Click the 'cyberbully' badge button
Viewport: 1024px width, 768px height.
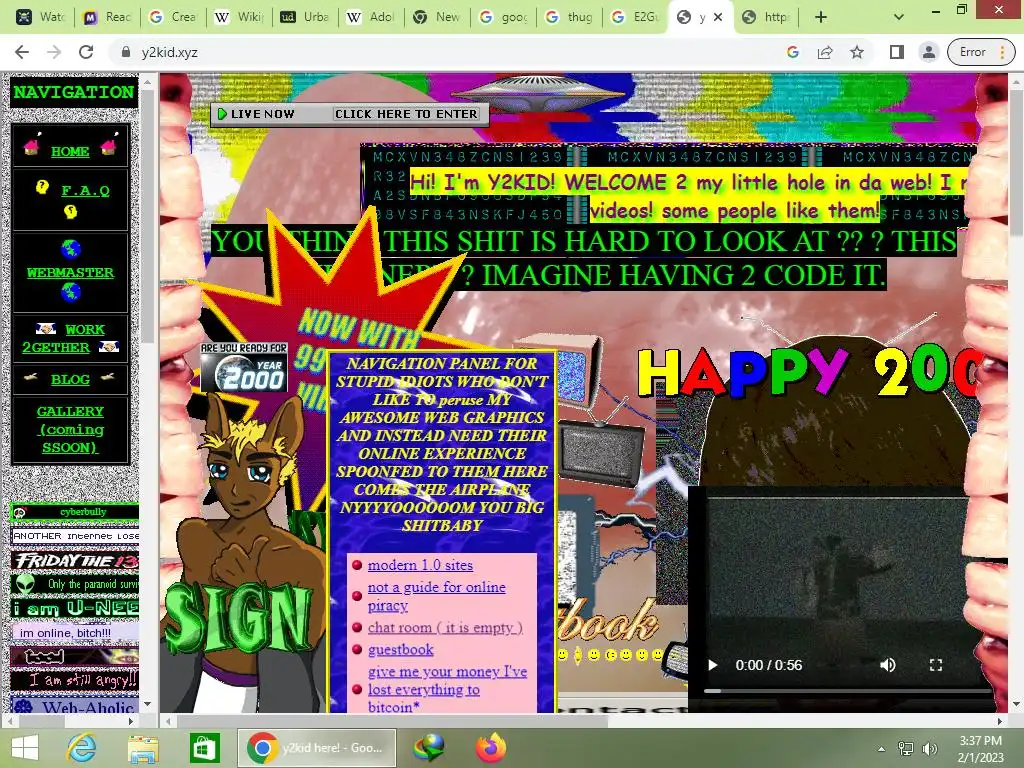coord(76,512)
